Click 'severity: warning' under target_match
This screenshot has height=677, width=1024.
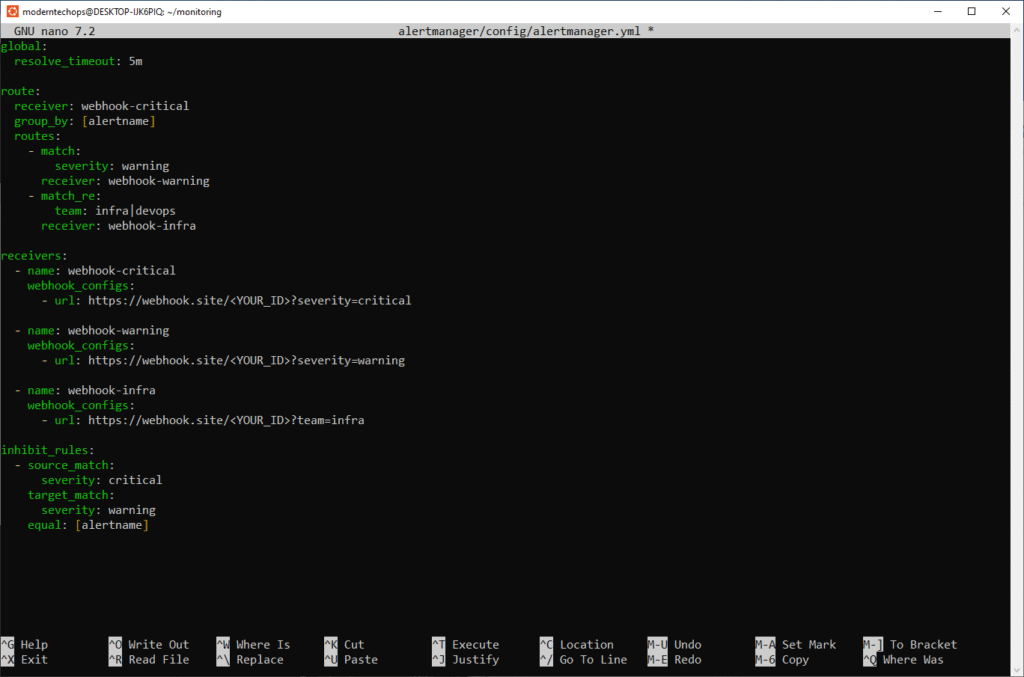(x=99, y=510)
